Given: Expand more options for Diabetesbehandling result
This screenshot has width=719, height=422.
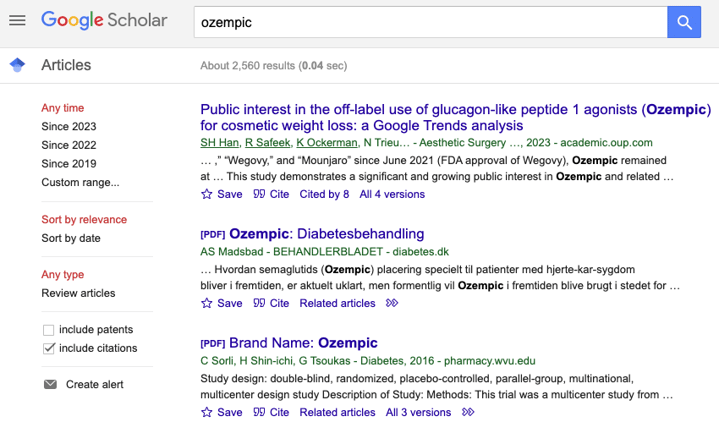Looking at the screenshot, I should point(392,303).
